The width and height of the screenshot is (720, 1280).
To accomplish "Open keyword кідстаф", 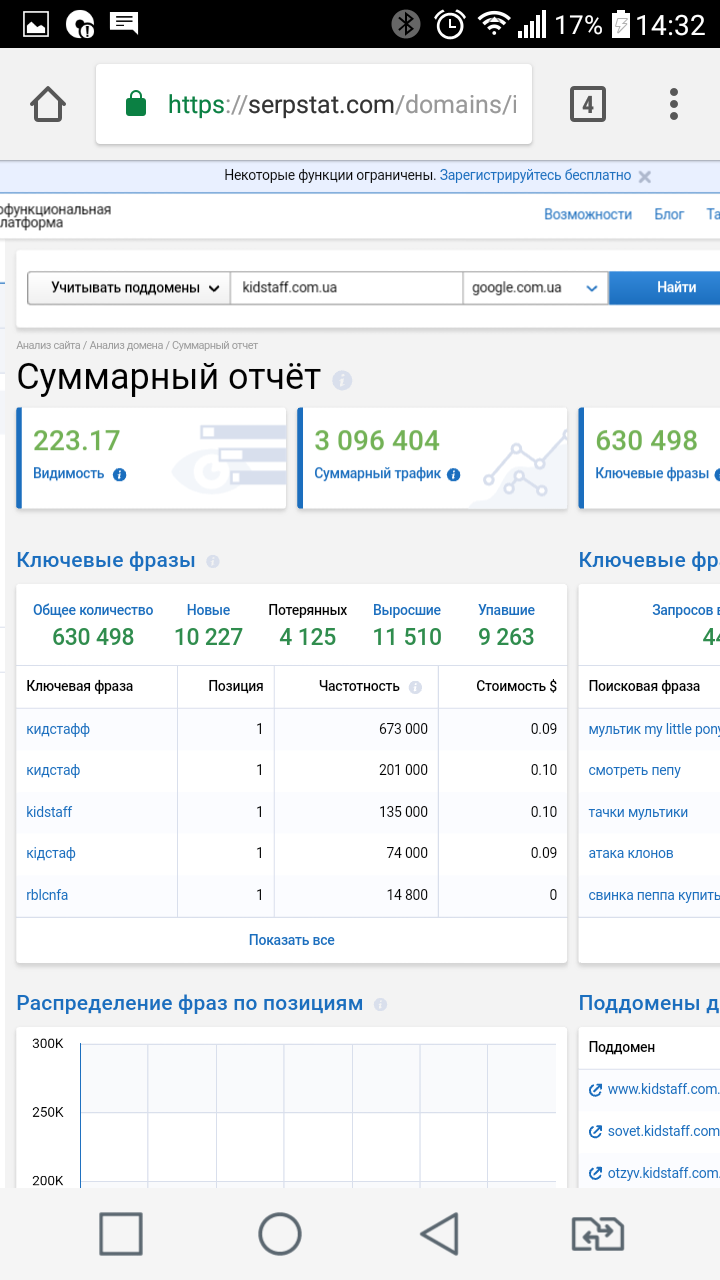I will click(51, 854).
